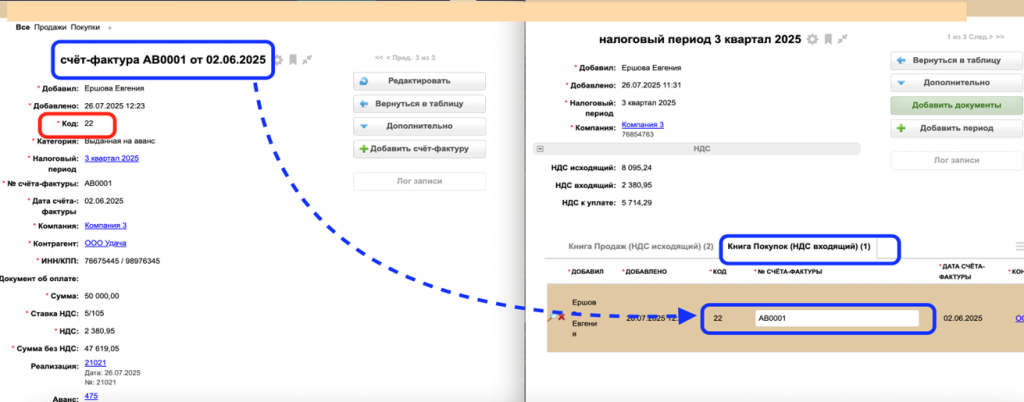This screenshot has width=1024, height=402.
Task: Click the АВ0001 invoice number field
Action: coord(836,317)
